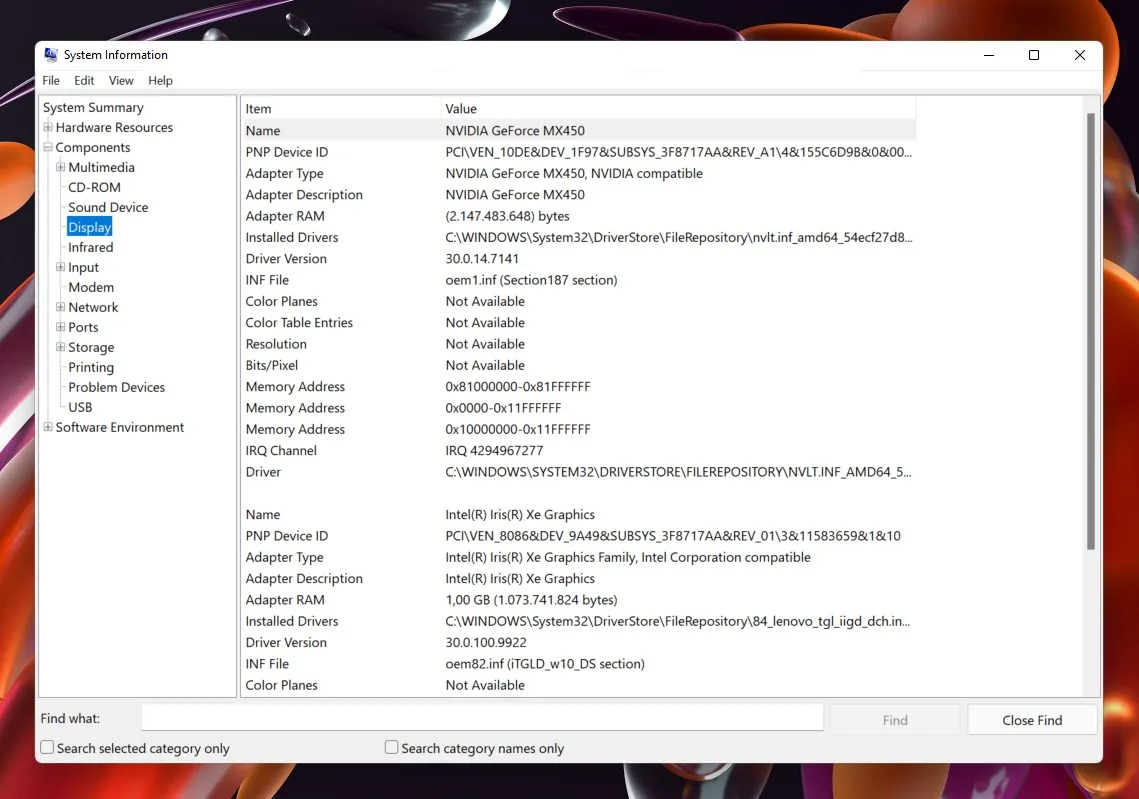Click the System Information app icon in title bar
Image resolution: width=1139 pixels, height=799 pixels.
[51, 55]
